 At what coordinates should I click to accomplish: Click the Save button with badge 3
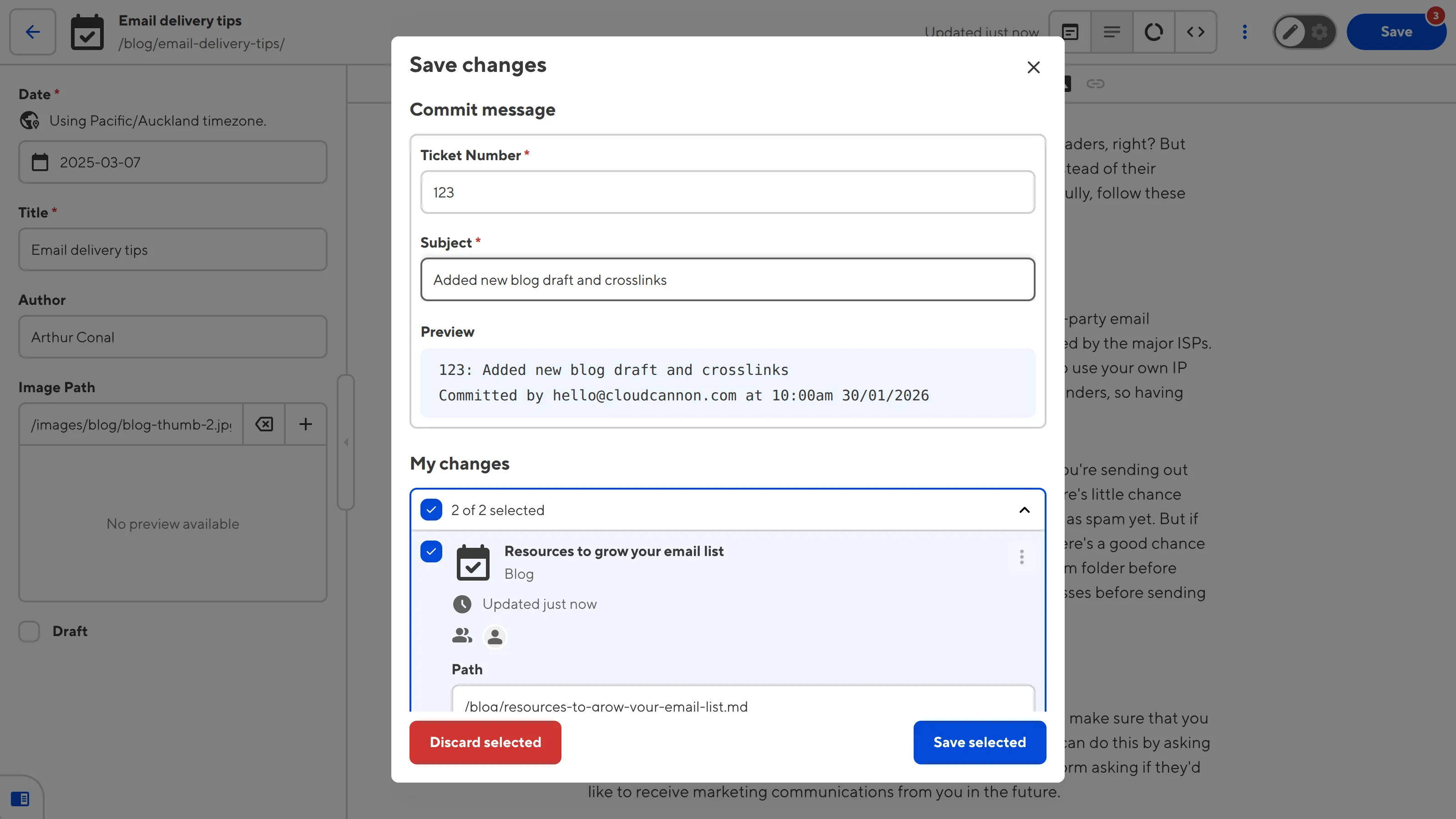coord(1397,31)
